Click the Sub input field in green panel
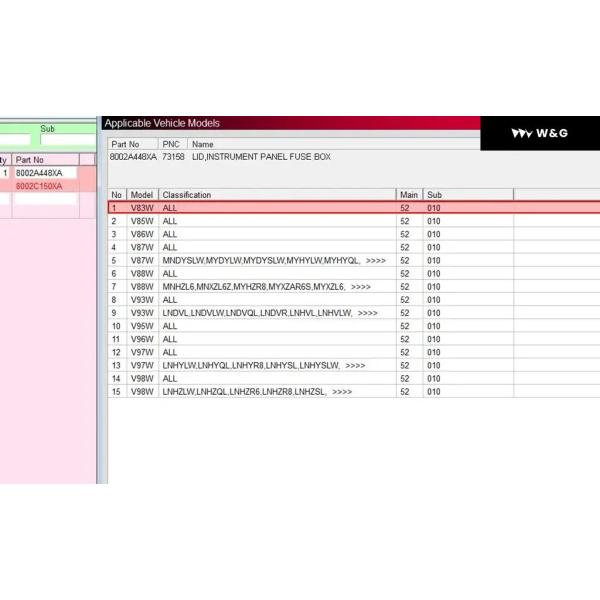Image resolution: width=600 pixels, height=600 pixels. pyautogui.click(x=66, y=141)
